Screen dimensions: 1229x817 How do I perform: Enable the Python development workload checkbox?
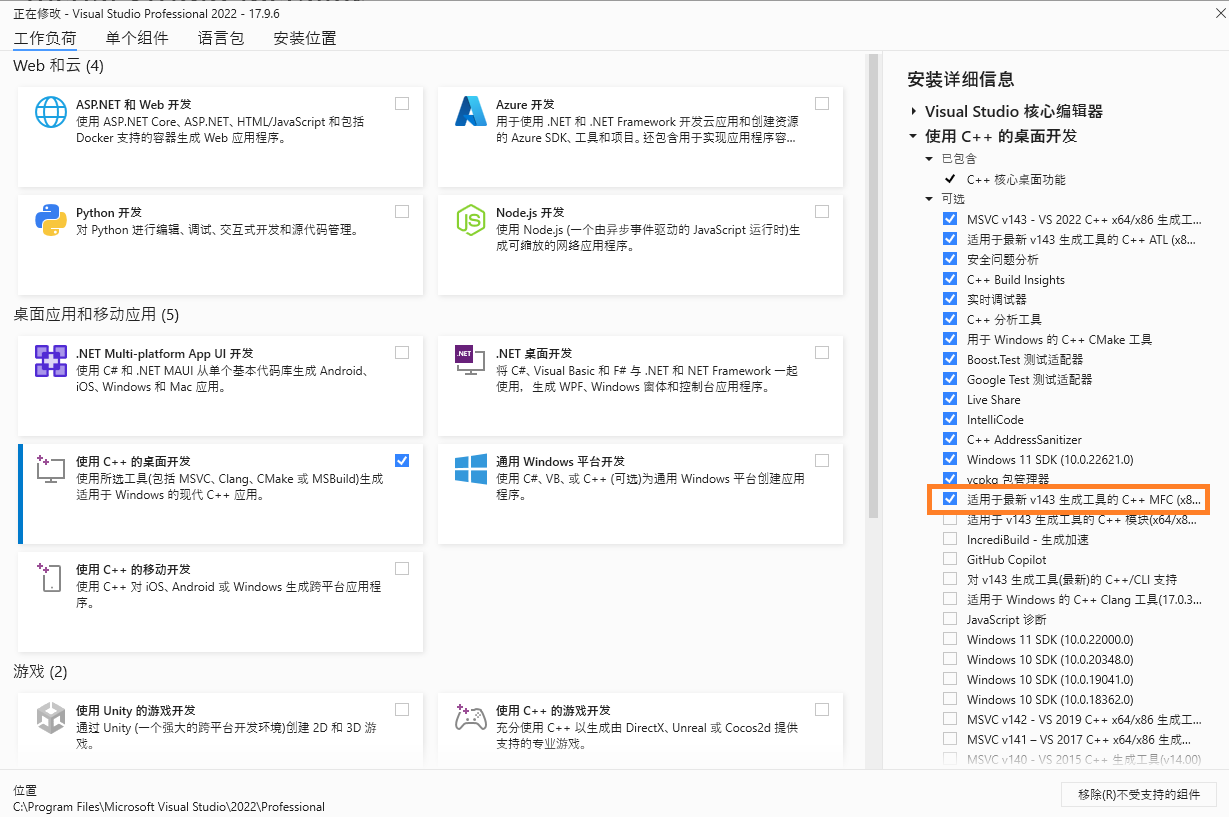coord(402,211)
